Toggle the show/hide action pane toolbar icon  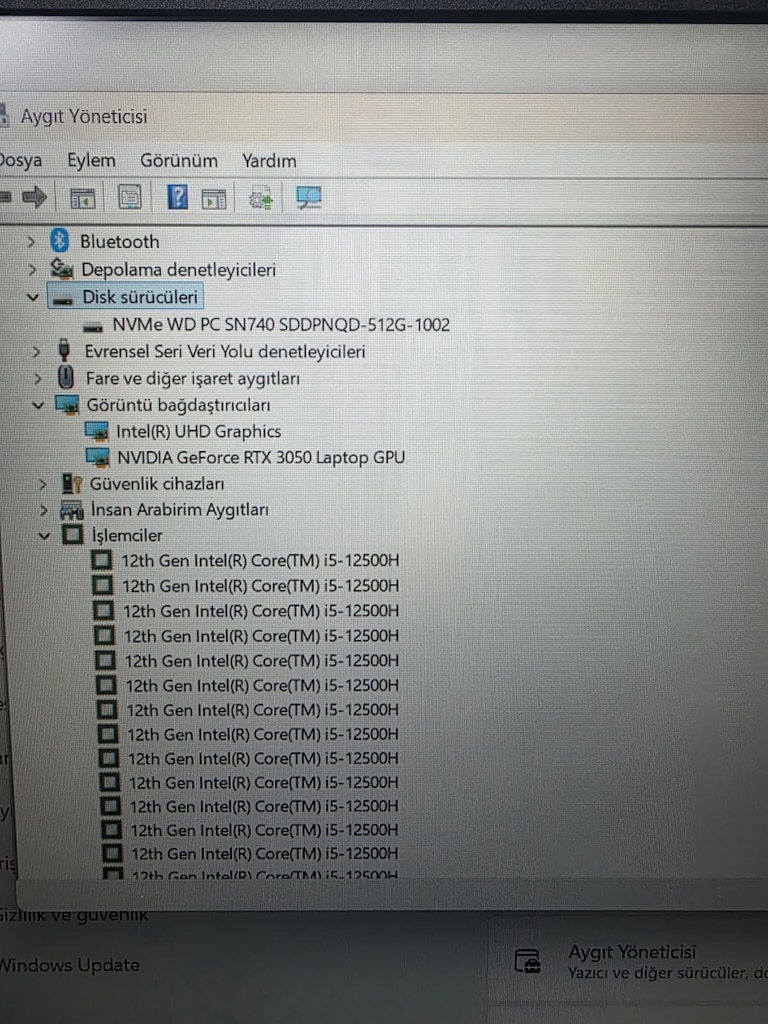214,199
